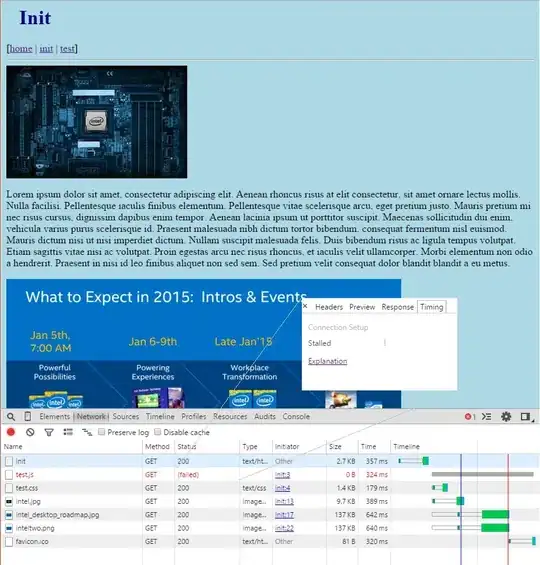Show the console drawer icon

pyautogui.click(x=486, y=417)
